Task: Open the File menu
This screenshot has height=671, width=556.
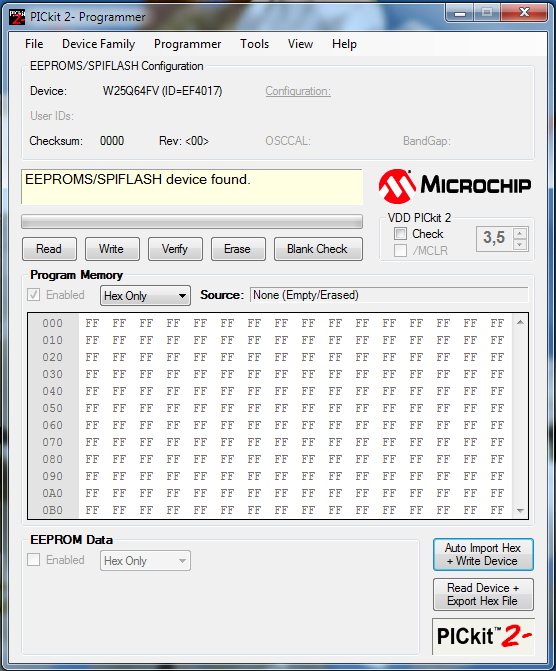Action: click(x=34, y=44)
